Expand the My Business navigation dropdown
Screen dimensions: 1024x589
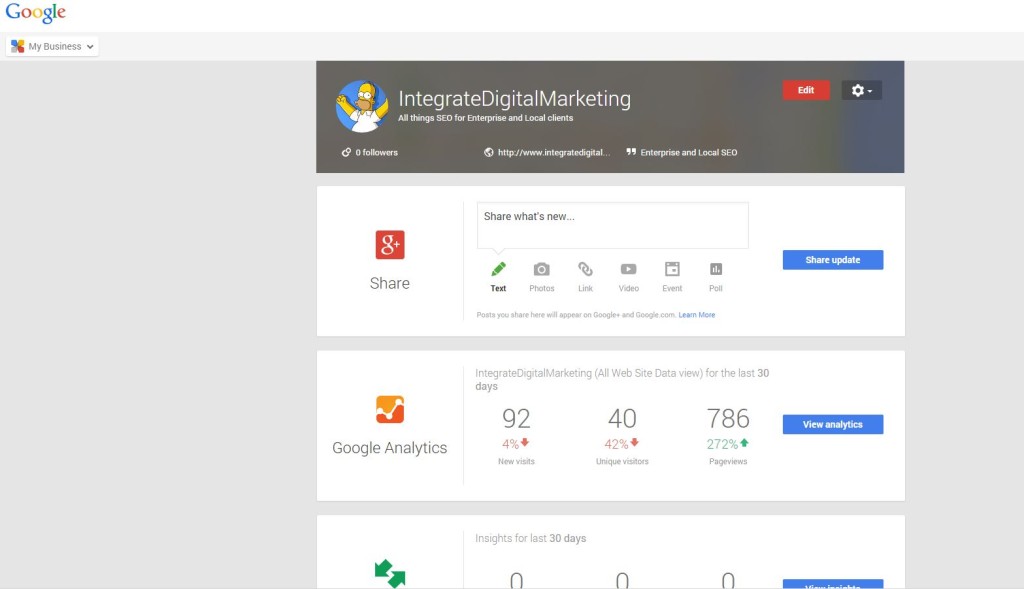click(51, 45)
